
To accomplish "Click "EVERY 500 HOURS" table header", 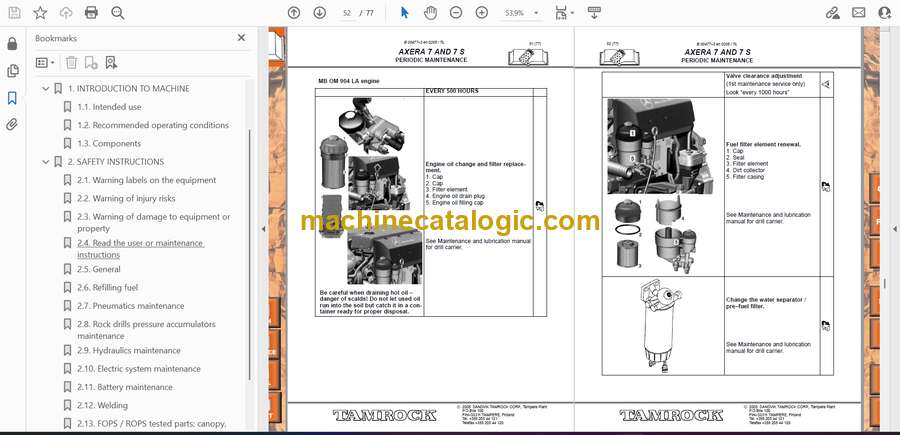I will [x=452, y=91].
